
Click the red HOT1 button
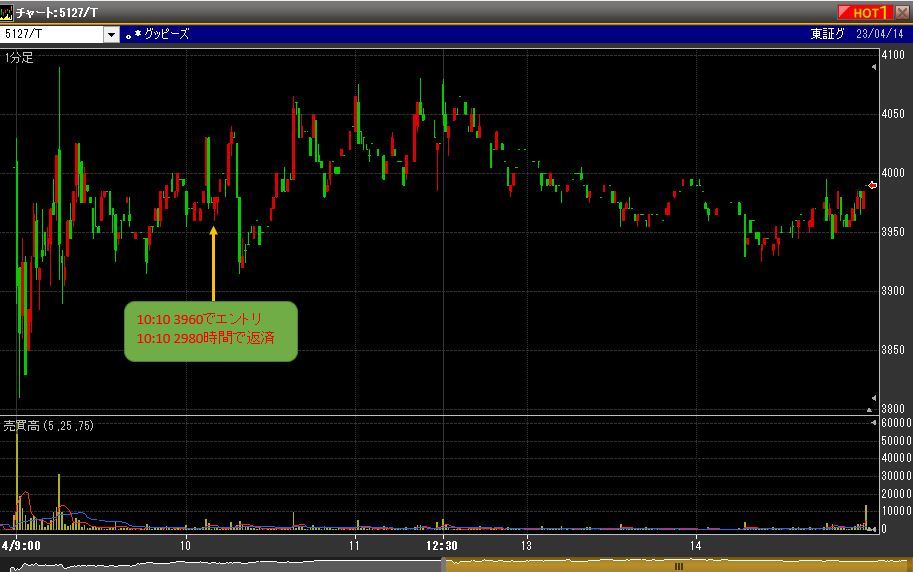[x=865, y=12]
